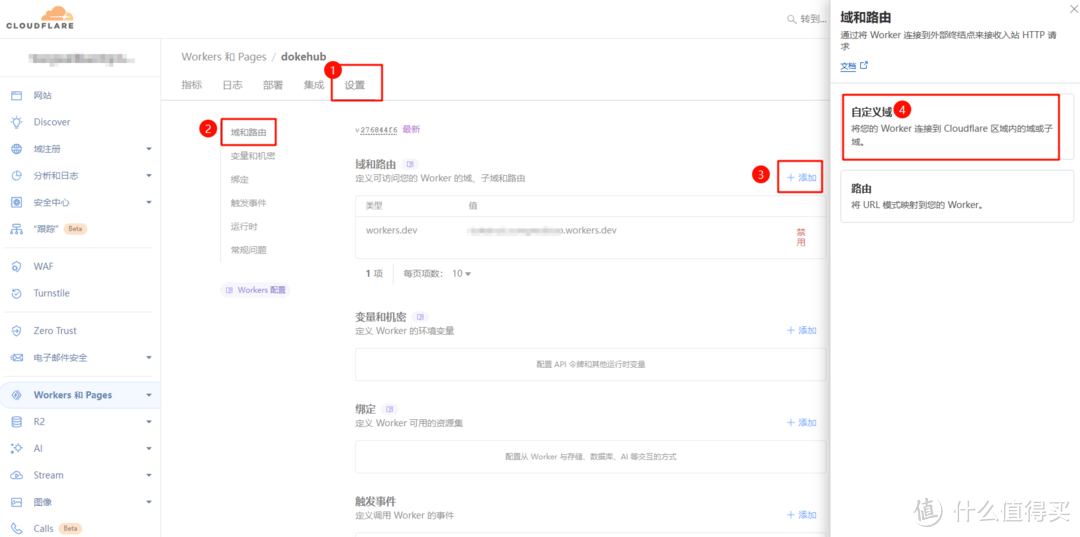This screenshot has width=1080, height=537.
Task: Open the docs badge beside 绑定 heading
Action: coord(390,409)
